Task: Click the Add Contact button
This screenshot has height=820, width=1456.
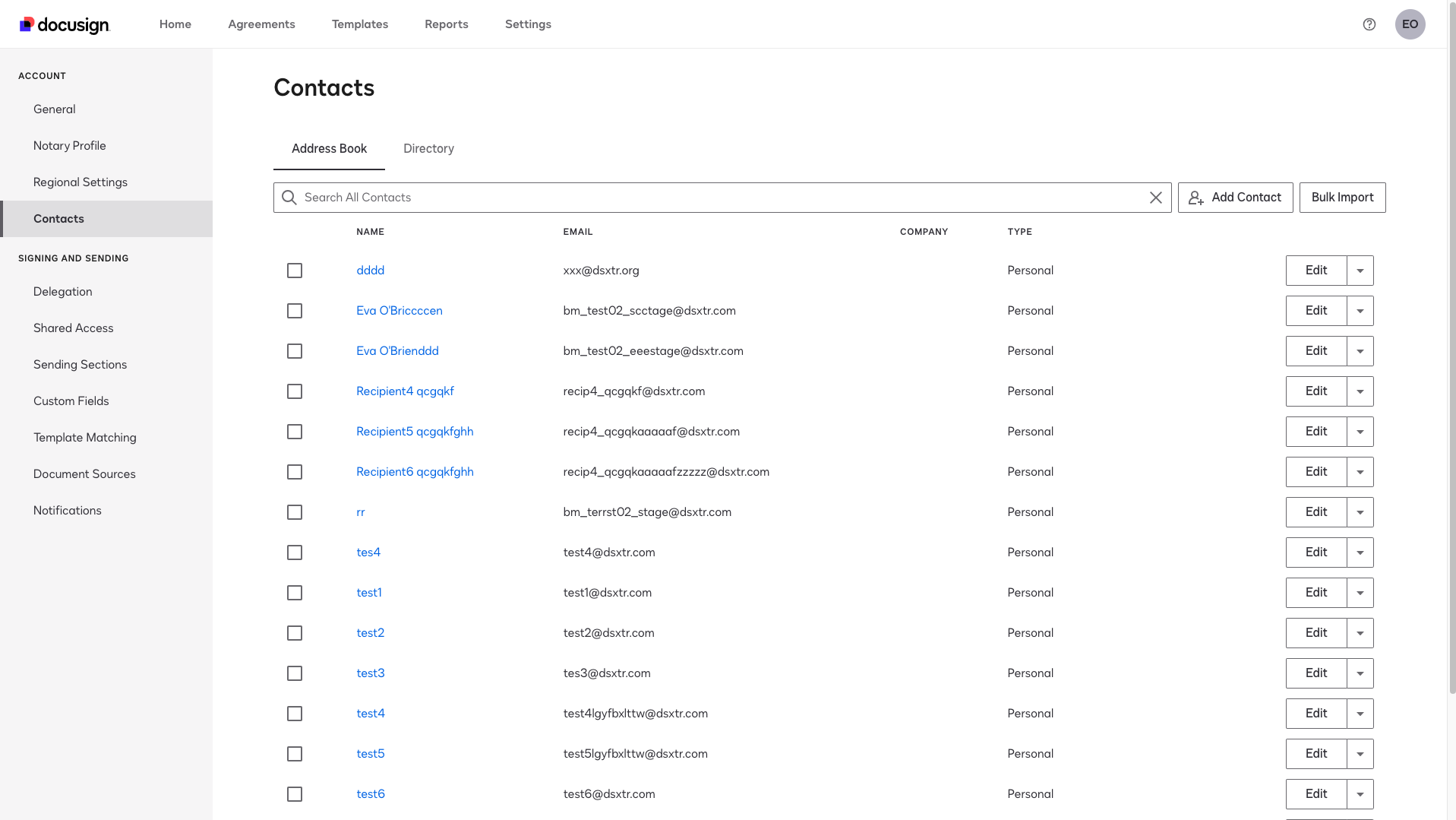Action: pos(1235,198)
